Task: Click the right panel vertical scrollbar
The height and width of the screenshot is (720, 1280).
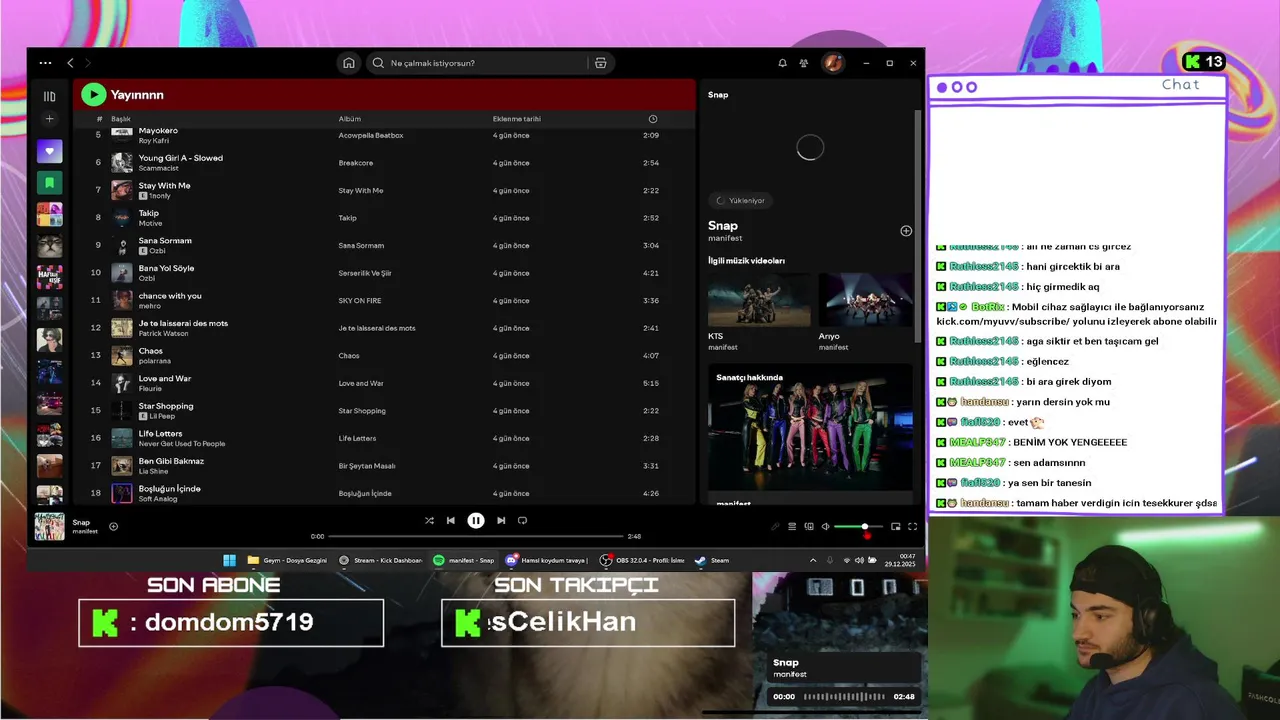Action: click(918, 225)
